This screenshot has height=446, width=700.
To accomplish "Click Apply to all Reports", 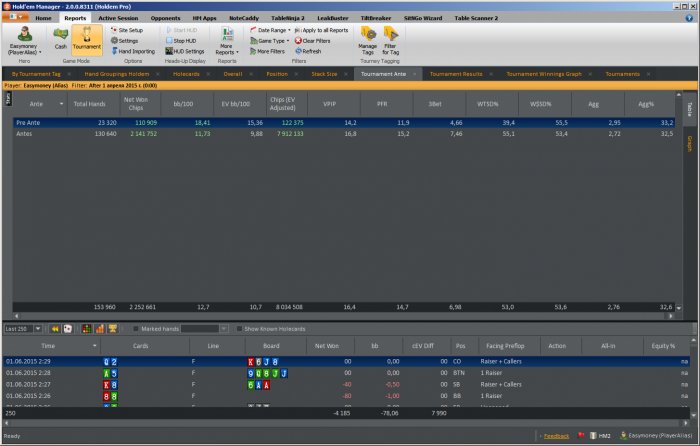I will click(321, 30).
